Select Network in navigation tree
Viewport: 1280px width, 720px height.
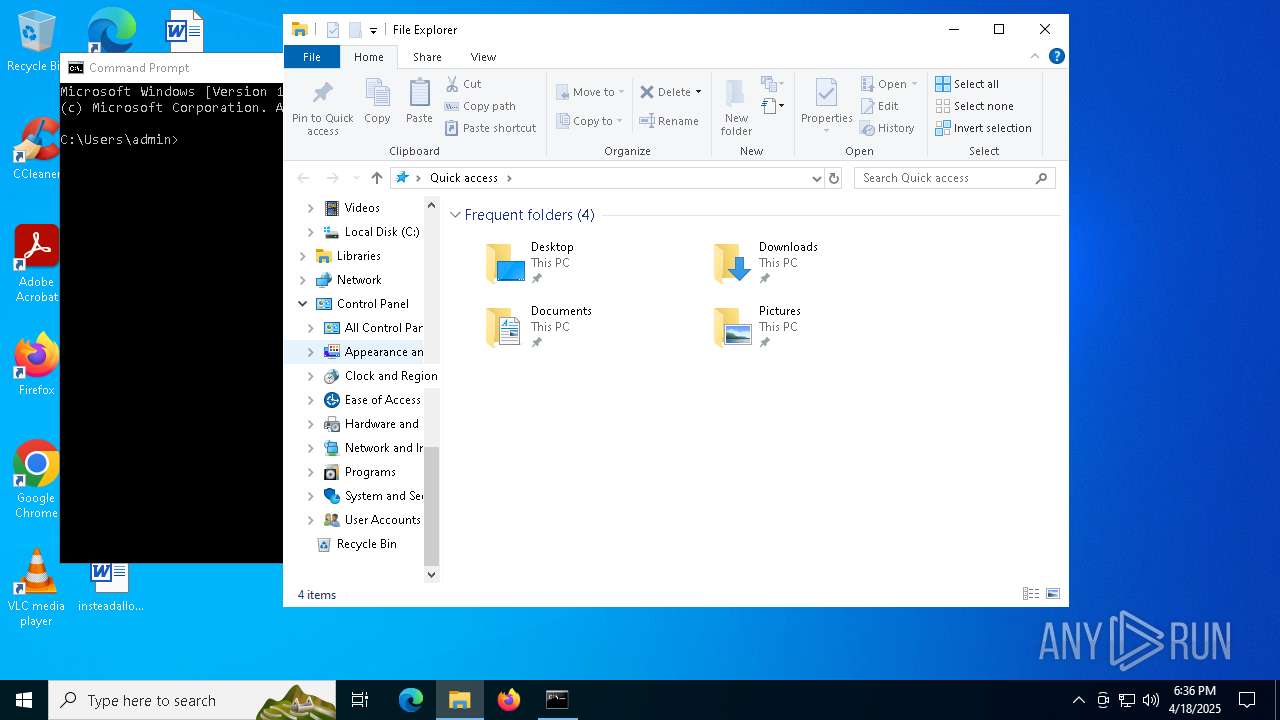point(359,280)
